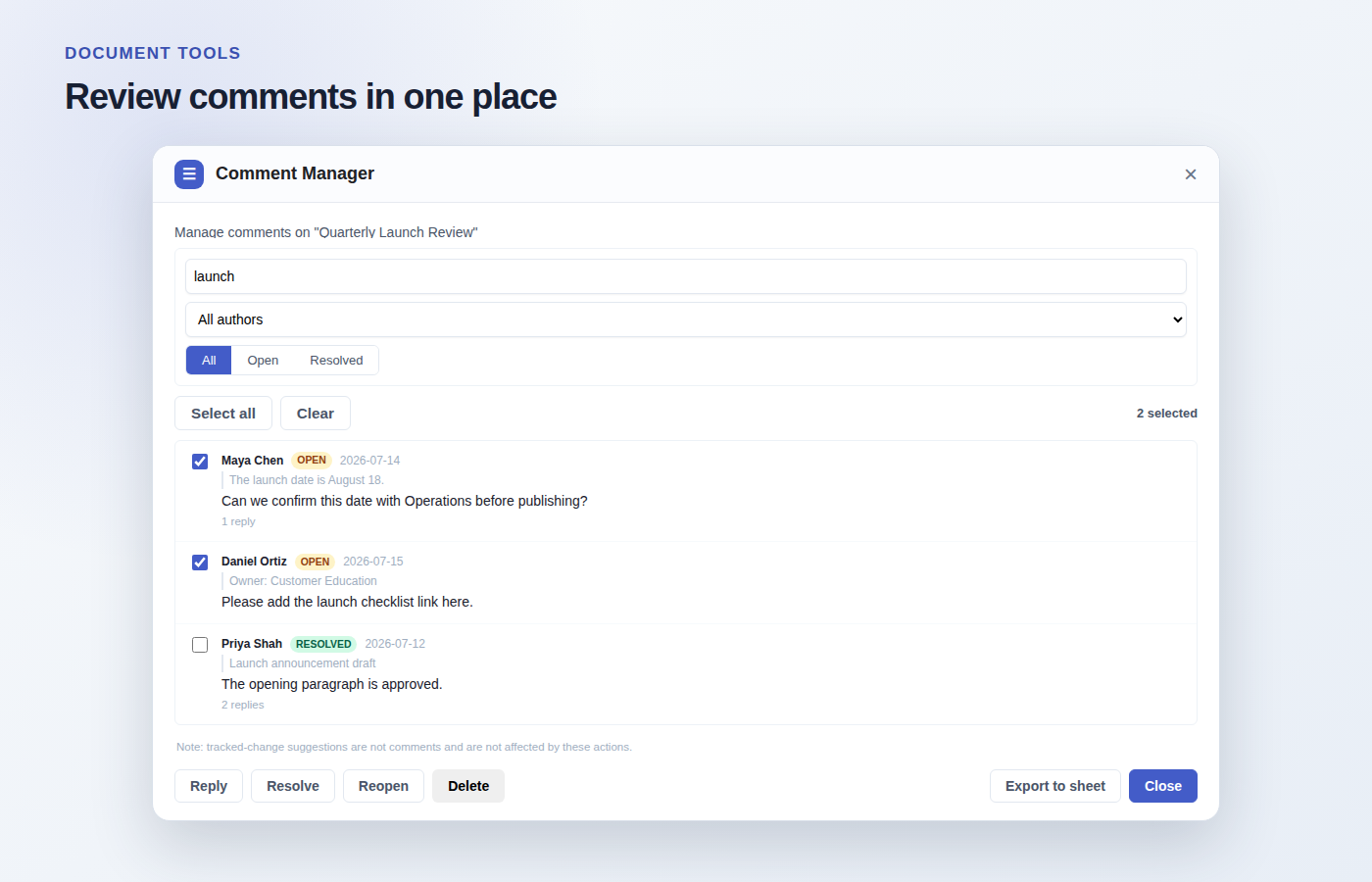Screen dimensions: 1372x882
Task: Click the Select all button
Action: tap(223, 414)
